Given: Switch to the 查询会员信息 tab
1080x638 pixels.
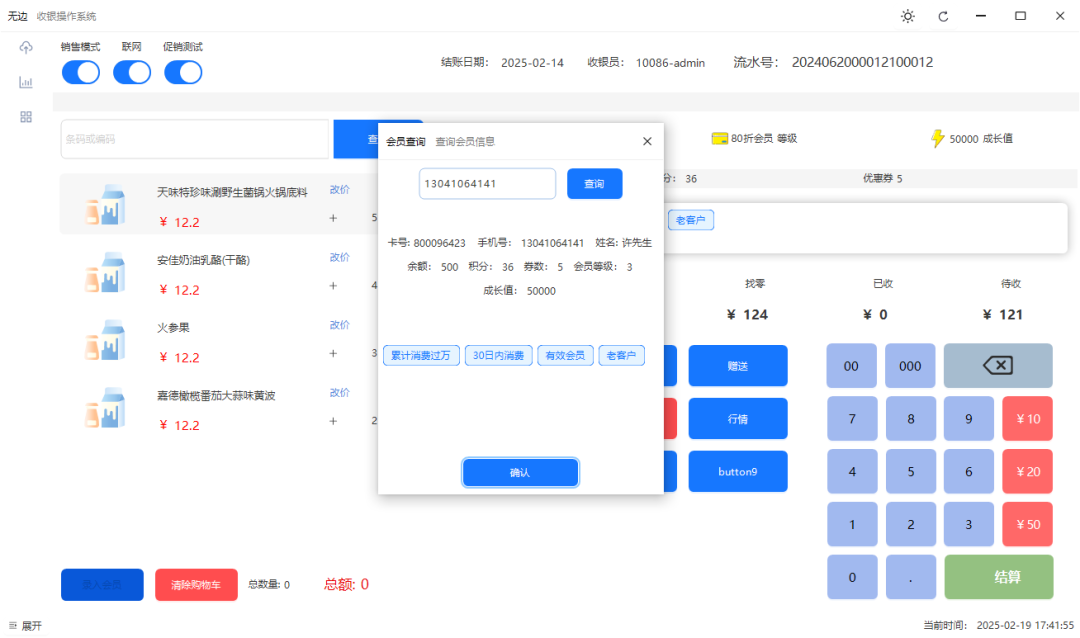Looking at the screenshot, I should [x=465, y=141].
